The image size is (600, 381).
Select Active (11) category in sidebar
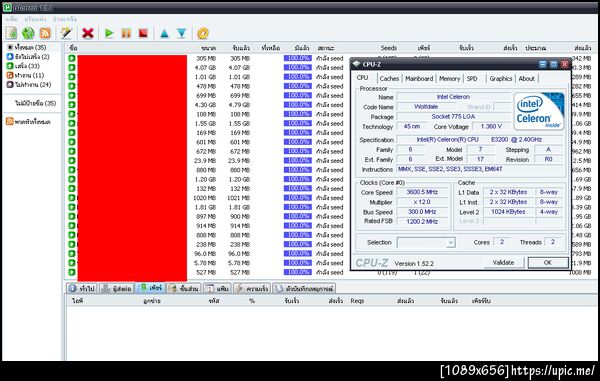point(25,75)
